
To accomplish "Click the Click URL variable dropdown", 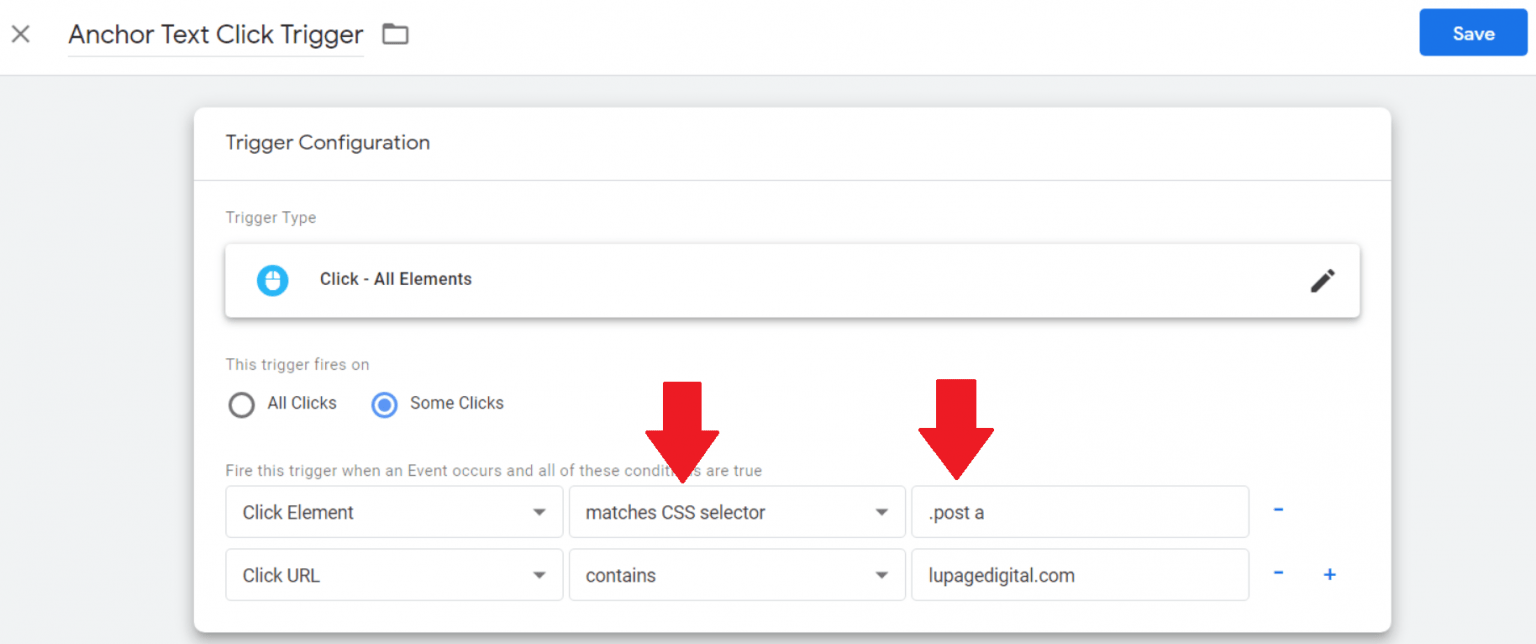I will (393, 575).
